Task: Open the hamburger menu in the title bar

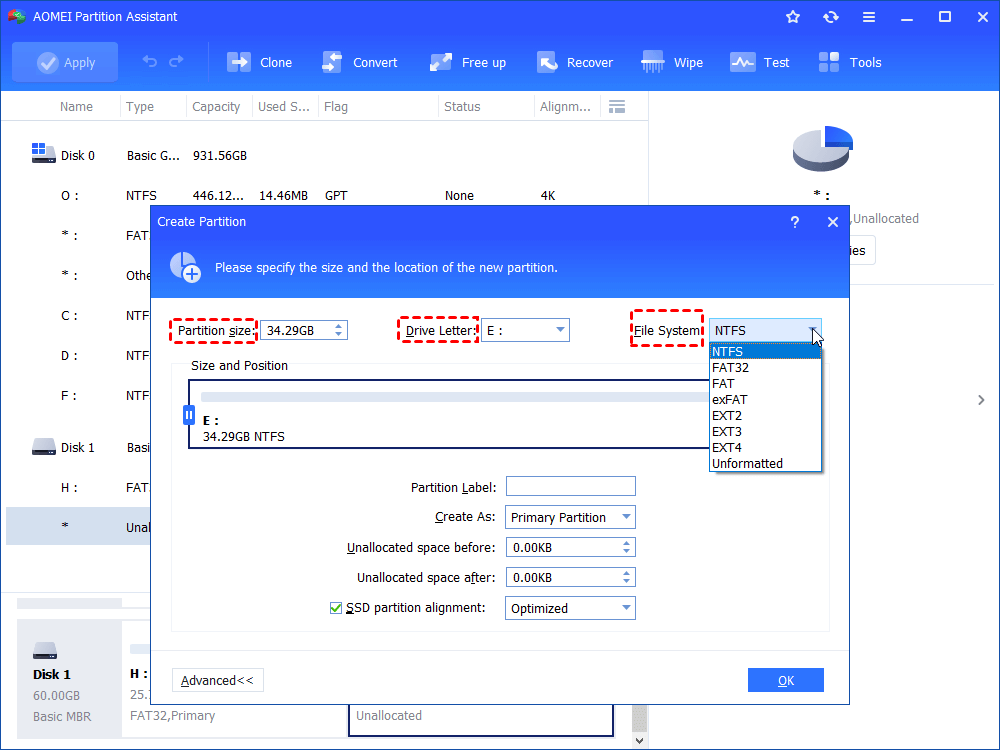Action: [868, 16]
